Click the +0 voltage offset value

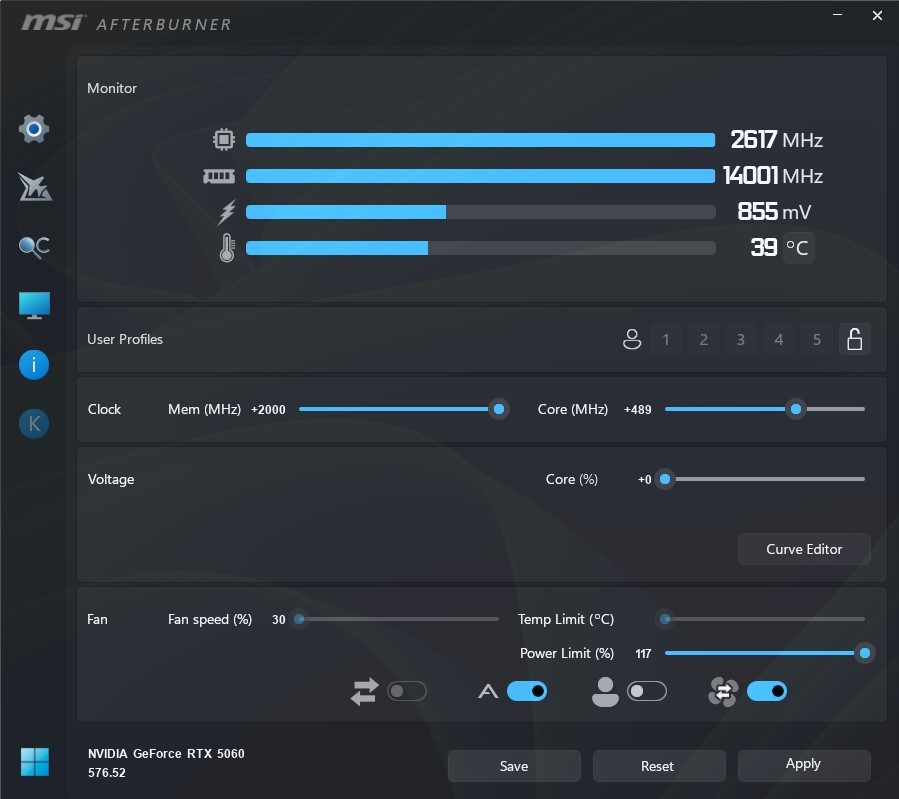(644, 479)
